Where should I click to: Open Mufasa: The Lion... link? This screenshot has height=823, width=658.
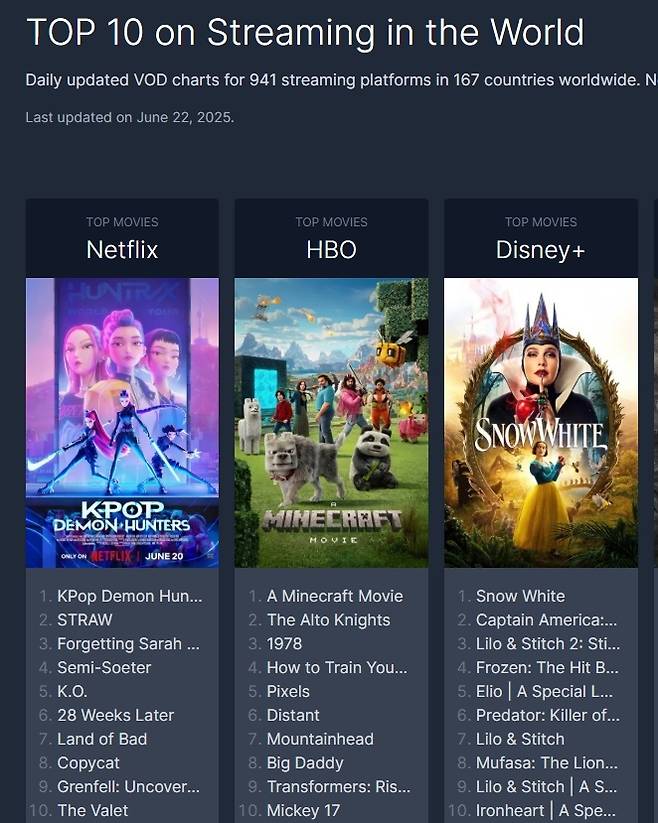point(547,762)
